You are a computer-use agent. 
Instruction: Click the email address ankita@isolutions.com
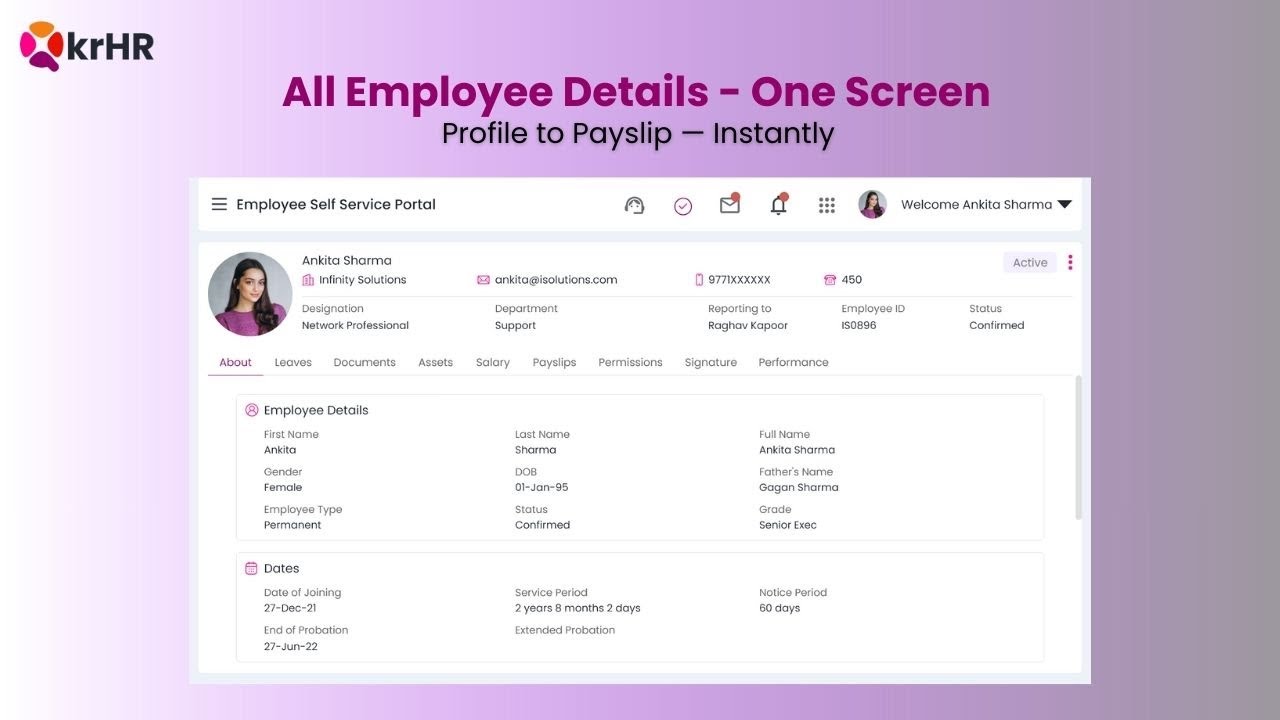tap(556, 280)
